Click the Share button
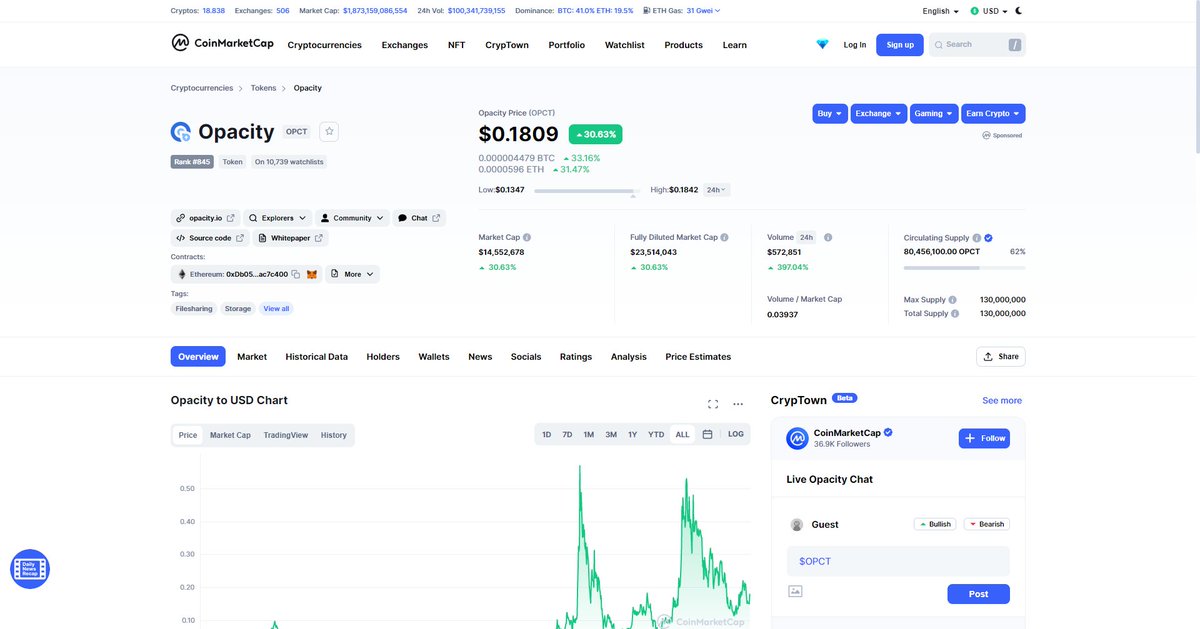The width and height of the screenshot is (1200, 629). [x=1001, y=356]
